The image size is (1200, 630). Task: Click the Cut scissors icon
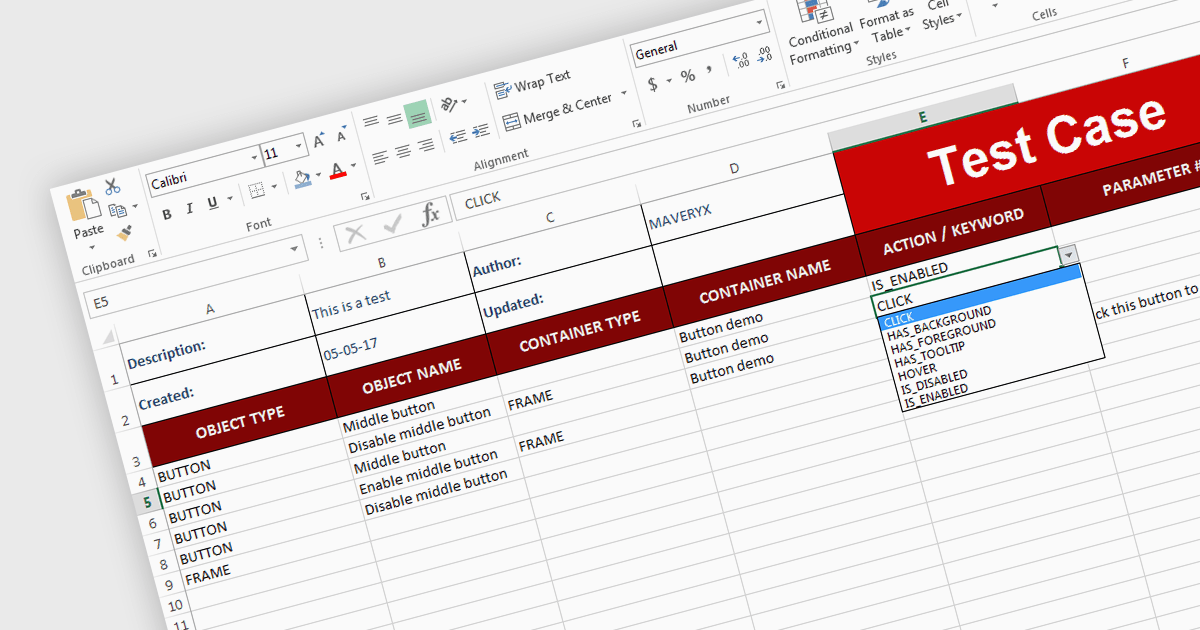pos(112,186)
